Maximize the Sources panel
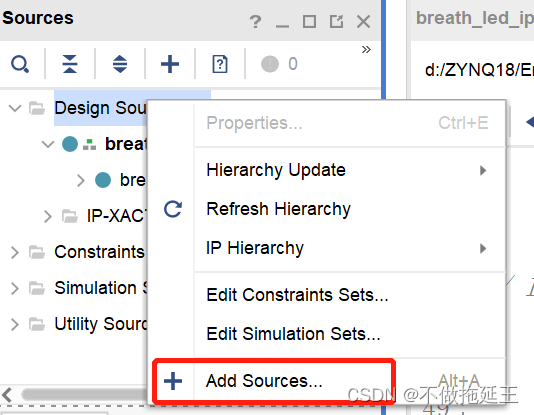 309,21
